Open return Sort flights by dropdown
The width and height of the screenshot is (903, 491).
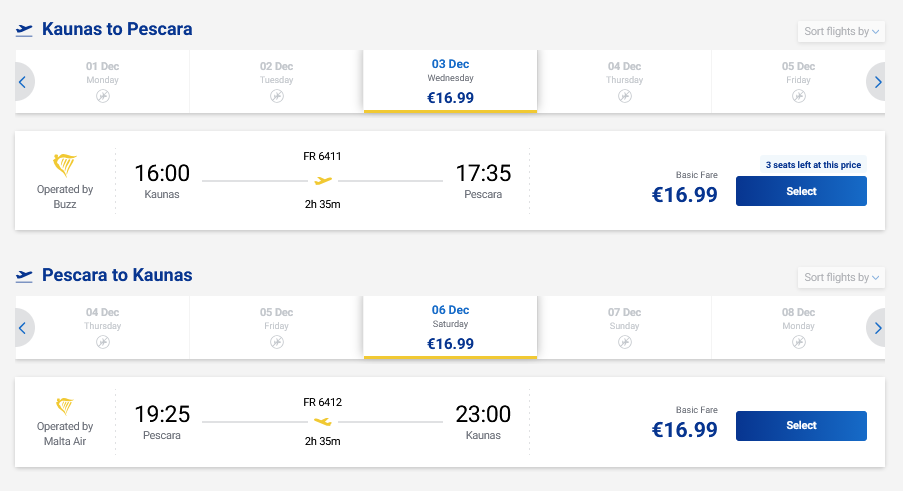(x=841, y=277)
